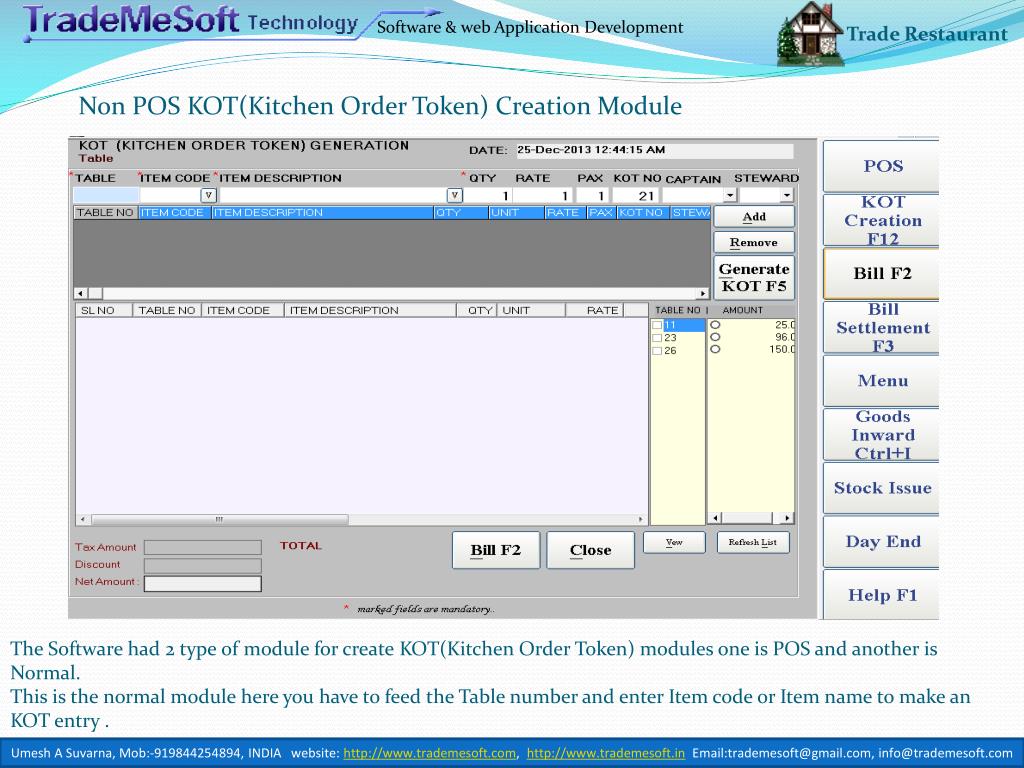Open Goods Inward Ctrl+I
Image resolution: width=1024 pixels, height=768 pixels.
[882, 434]
